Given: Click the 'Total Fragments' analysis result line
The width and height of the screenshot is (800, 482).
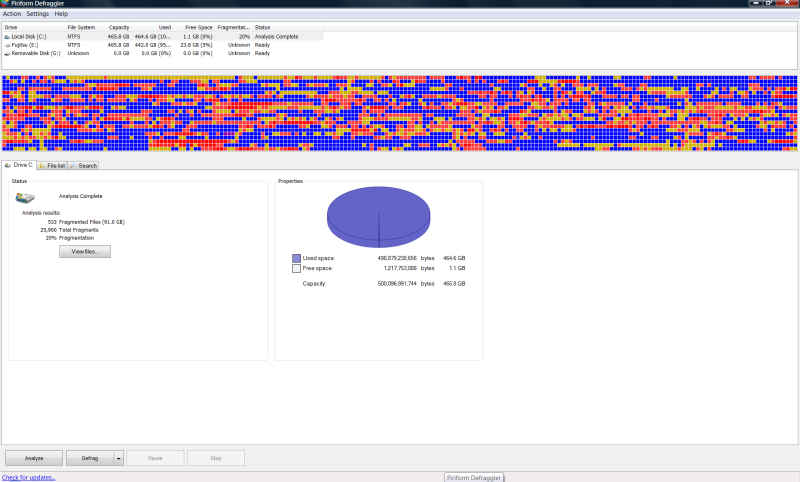Looking at the screenshot, I should coord(69,230).
